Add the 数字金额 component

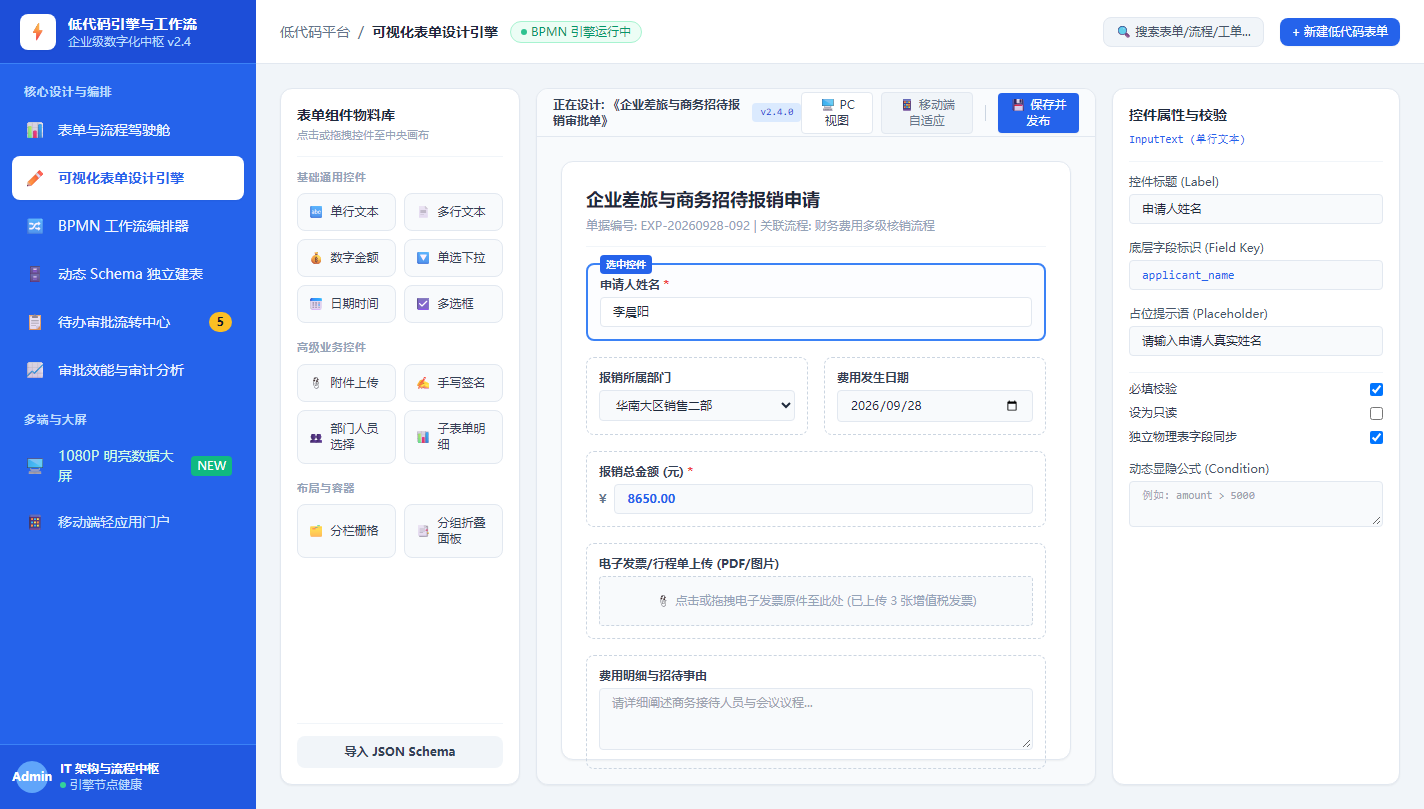(x=346, y=258)
